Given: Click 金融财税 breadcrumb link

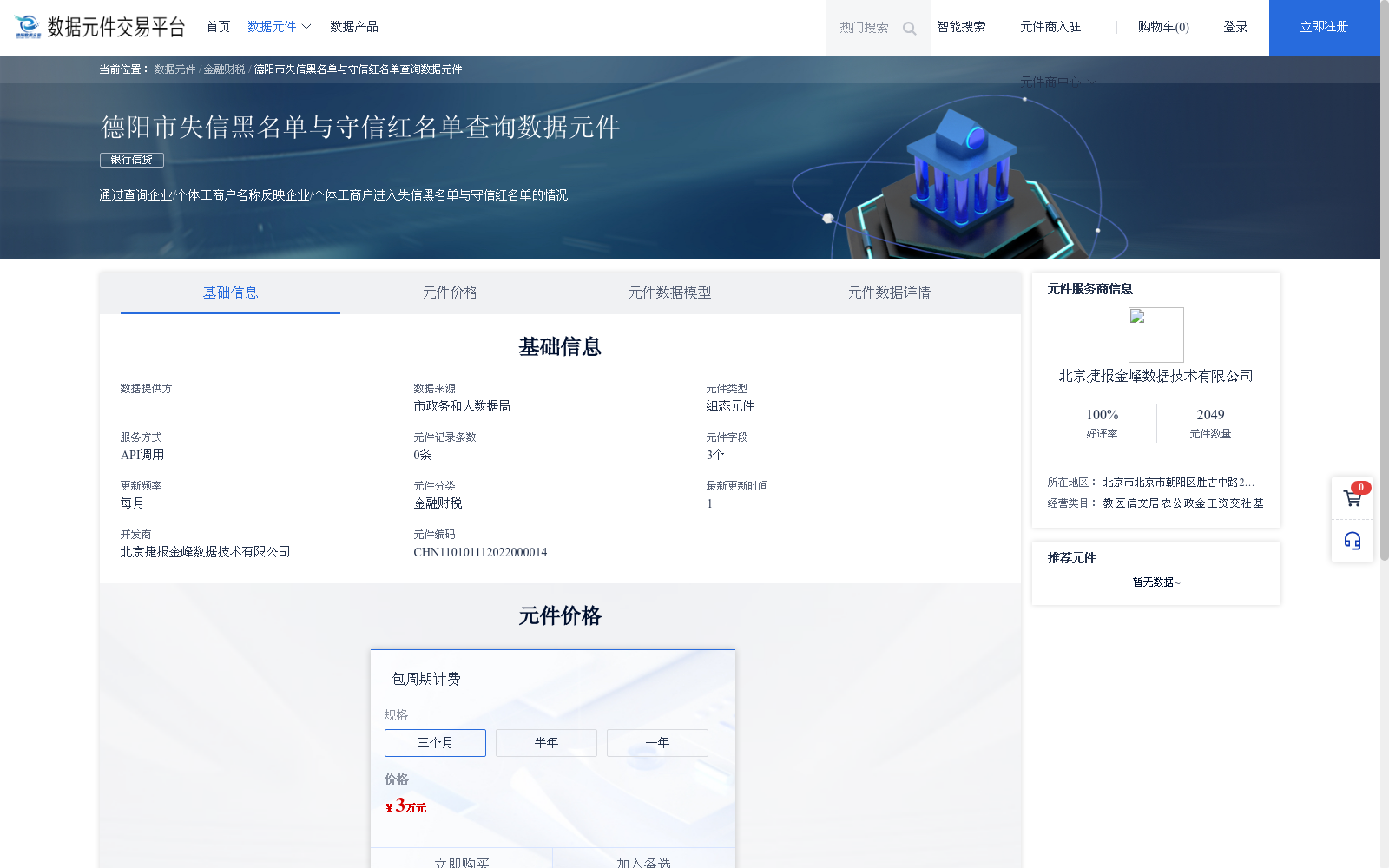Looking at the screenshot, I should point(224,69).
